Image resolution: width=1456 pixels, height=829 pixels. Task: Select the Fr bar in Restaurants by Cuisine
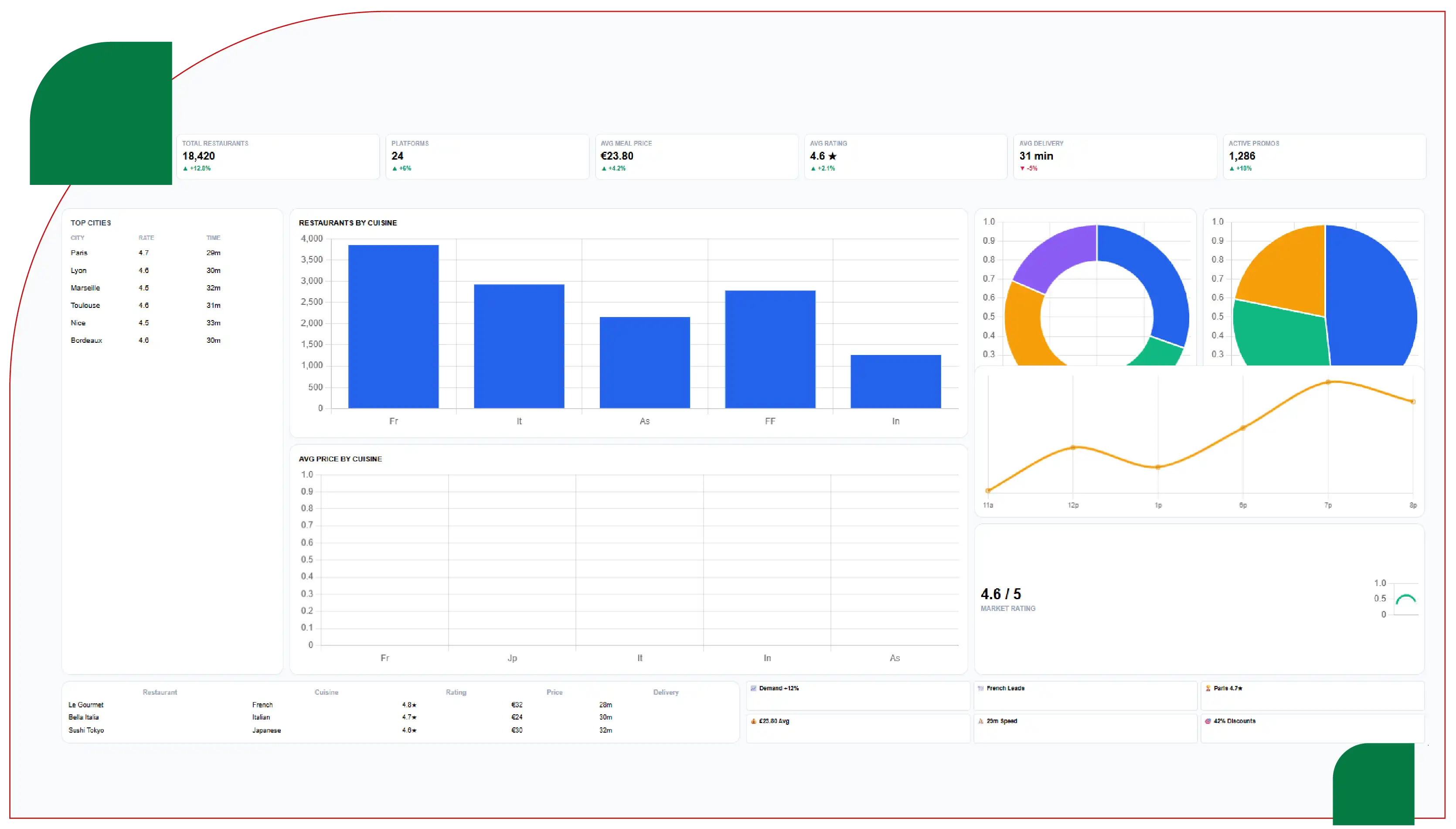[393, 326]
